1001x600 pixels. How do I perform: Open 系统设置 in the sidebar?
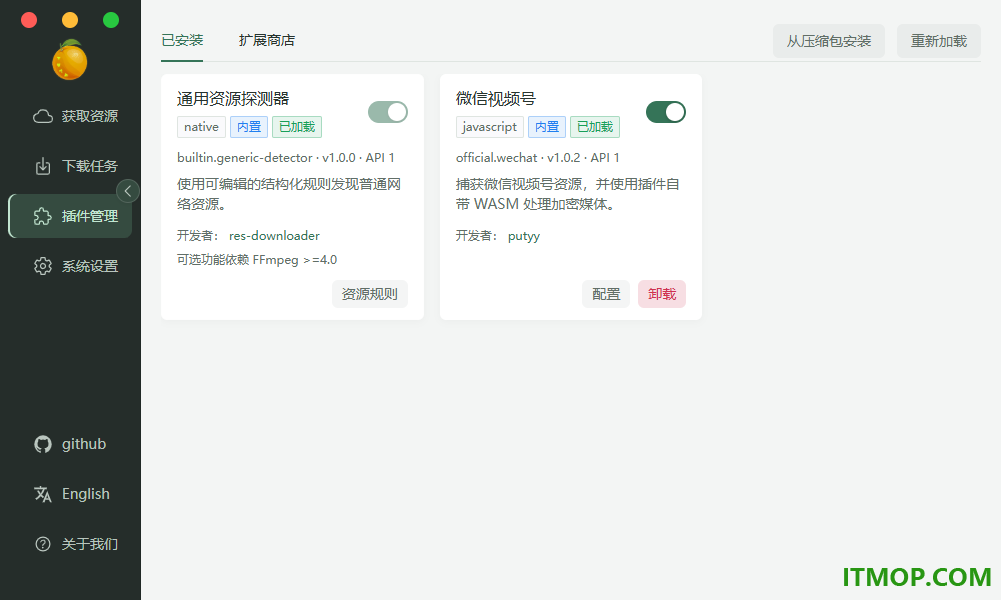[70, 266]
